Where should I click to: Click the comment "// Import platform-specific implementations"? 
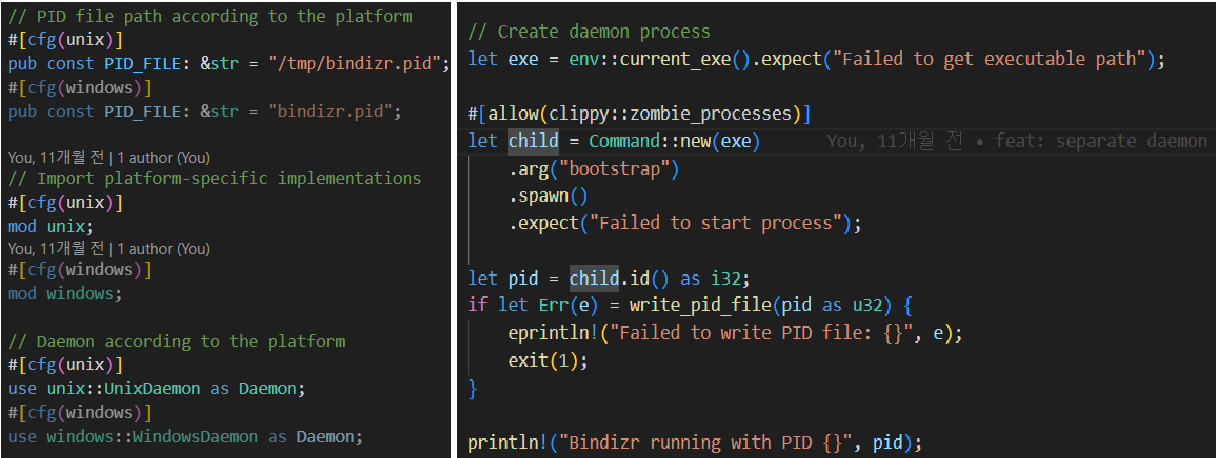[215, 179]
